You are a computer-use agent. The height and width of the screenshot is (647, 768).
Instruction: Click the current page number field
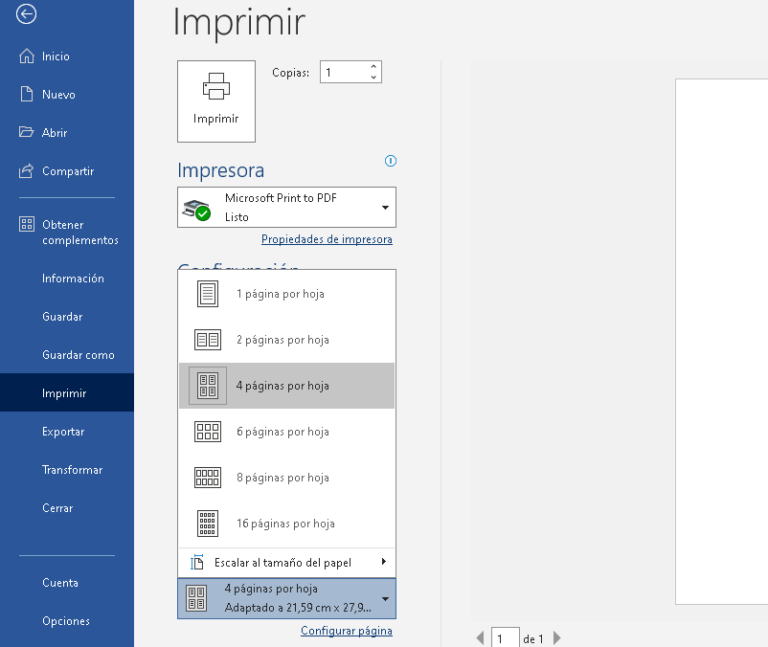click(504, 638)
